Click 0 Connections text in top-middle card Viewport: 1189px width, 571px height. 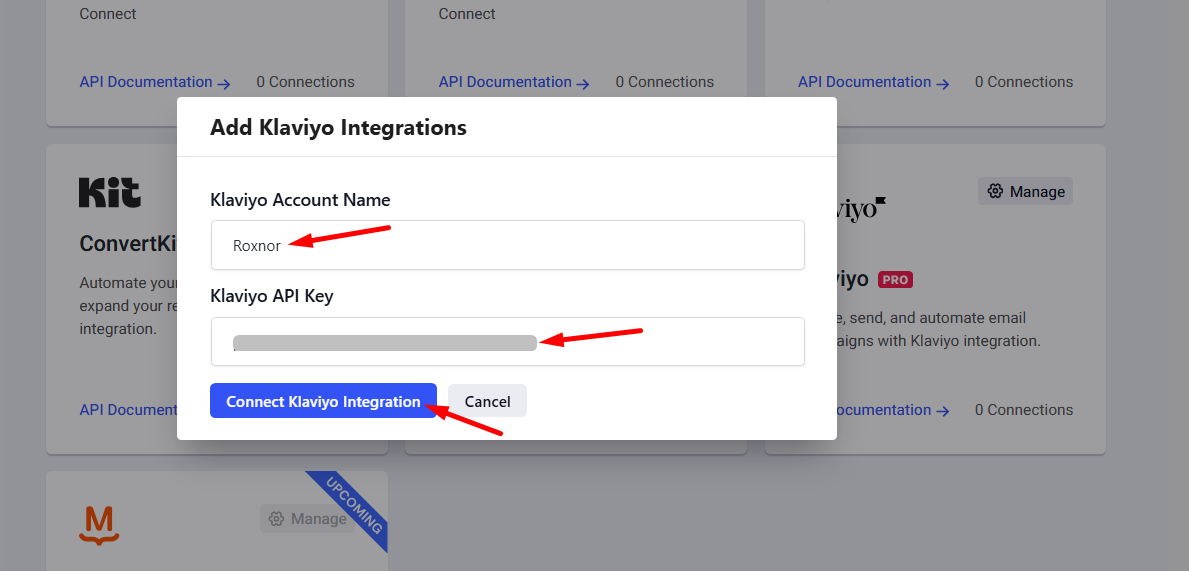tap(664, 82)
